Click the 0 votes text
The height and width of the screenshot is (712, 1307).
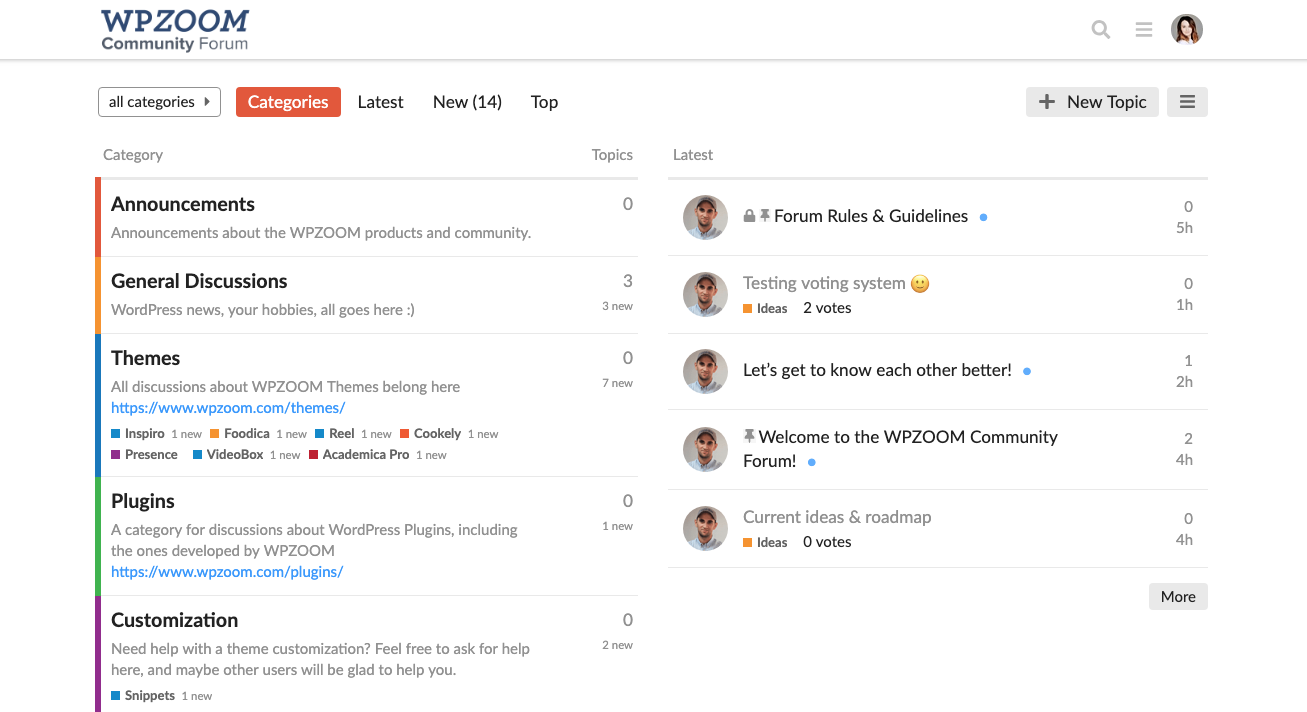pyautogui.click(x=827, y=542)
